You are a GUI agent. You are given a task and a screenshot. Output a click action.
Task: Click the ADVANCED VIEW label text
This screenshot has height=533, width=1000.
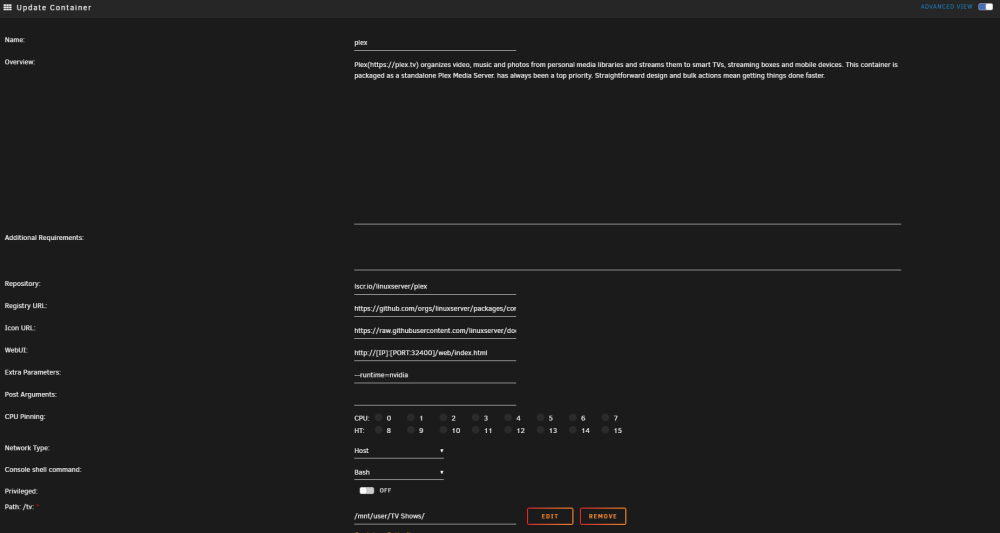coord(946,7)
